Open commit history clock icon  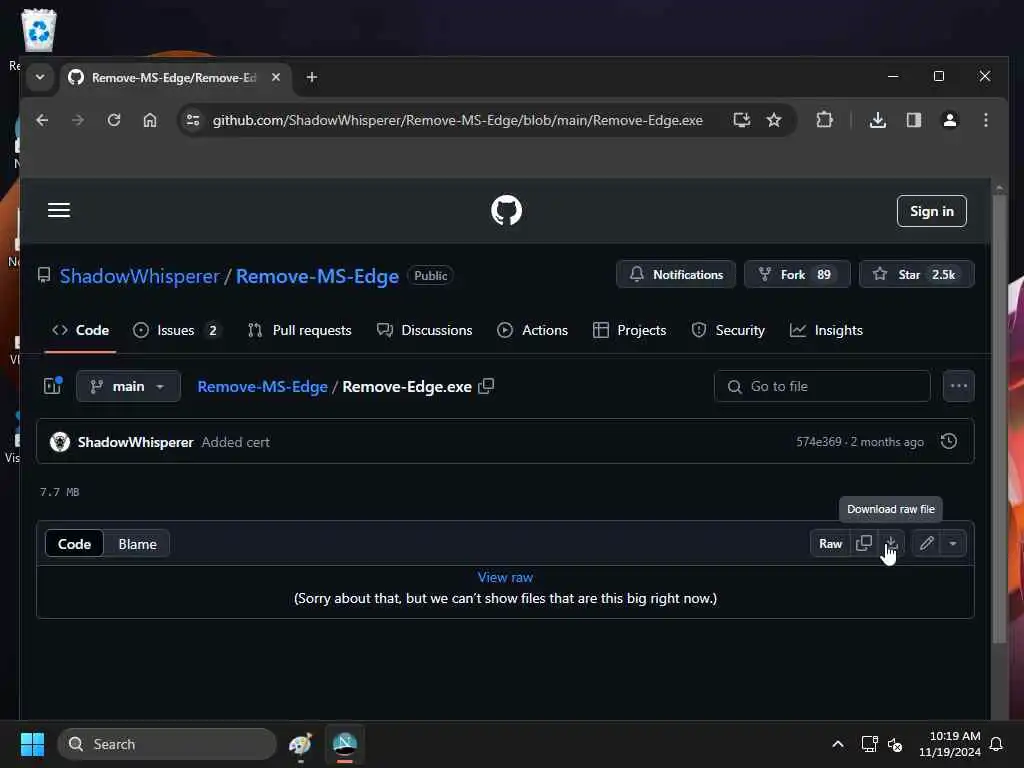[949, 441]
